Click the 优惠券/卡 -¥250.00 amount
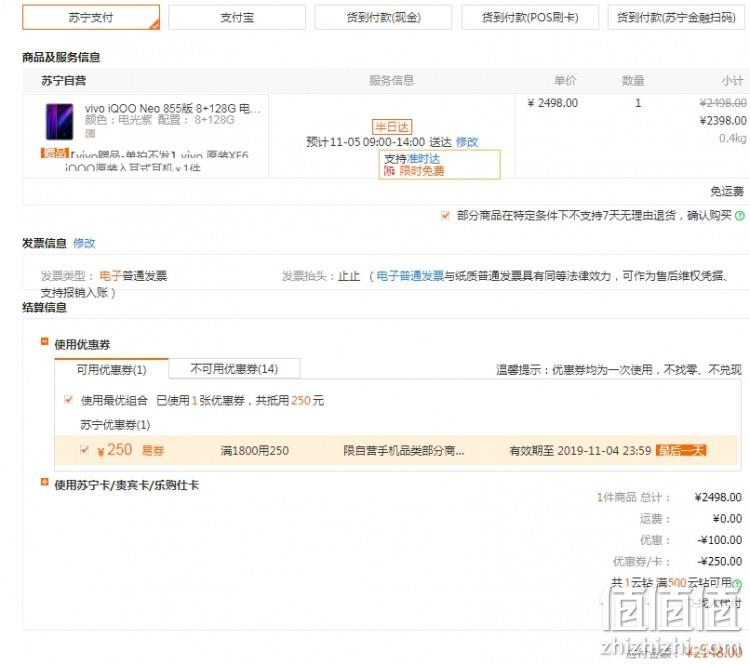Screen dimensions: 750x664 [x=719, y=561]
